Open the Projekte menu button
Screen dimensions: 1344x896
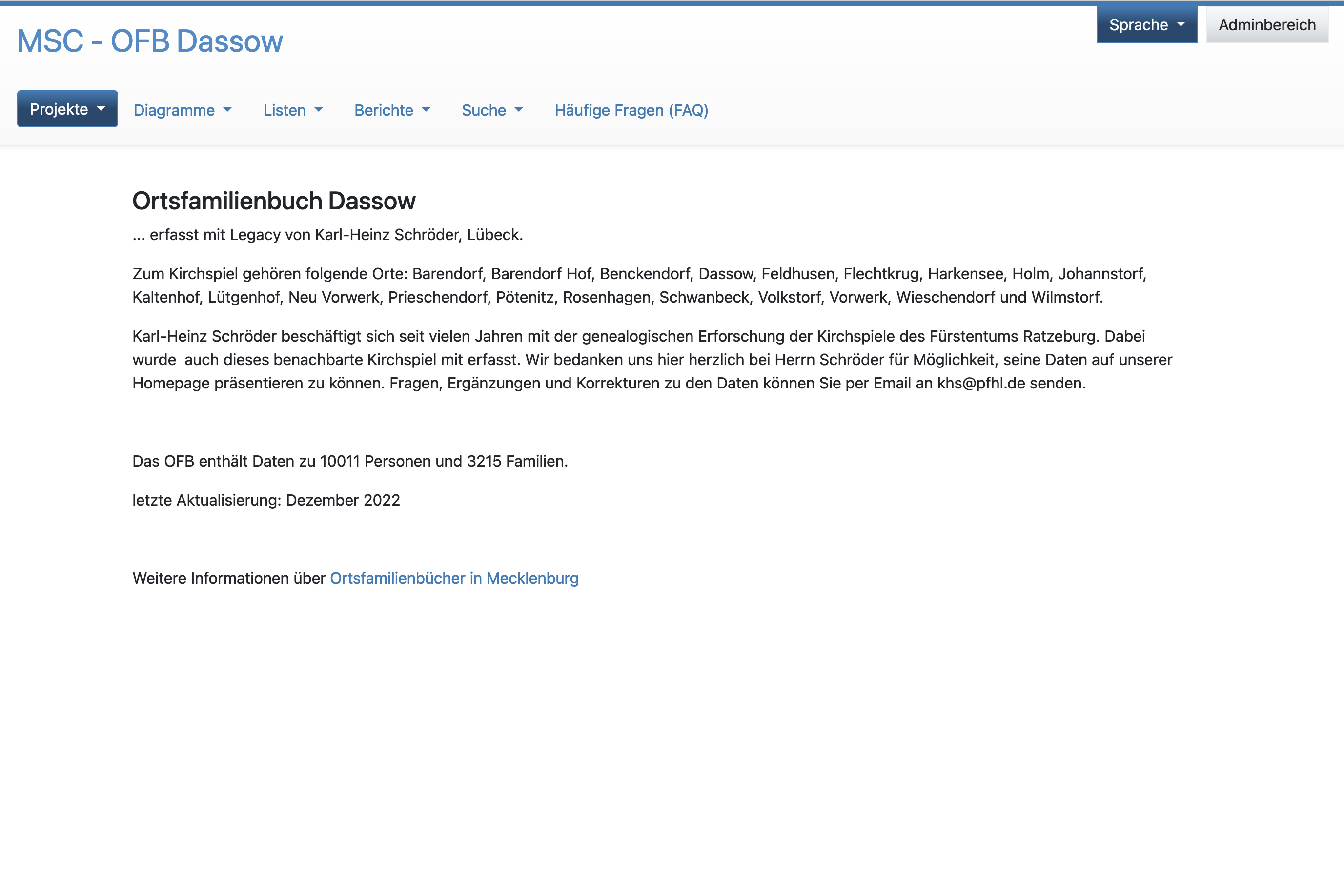[x=67, y=108]
